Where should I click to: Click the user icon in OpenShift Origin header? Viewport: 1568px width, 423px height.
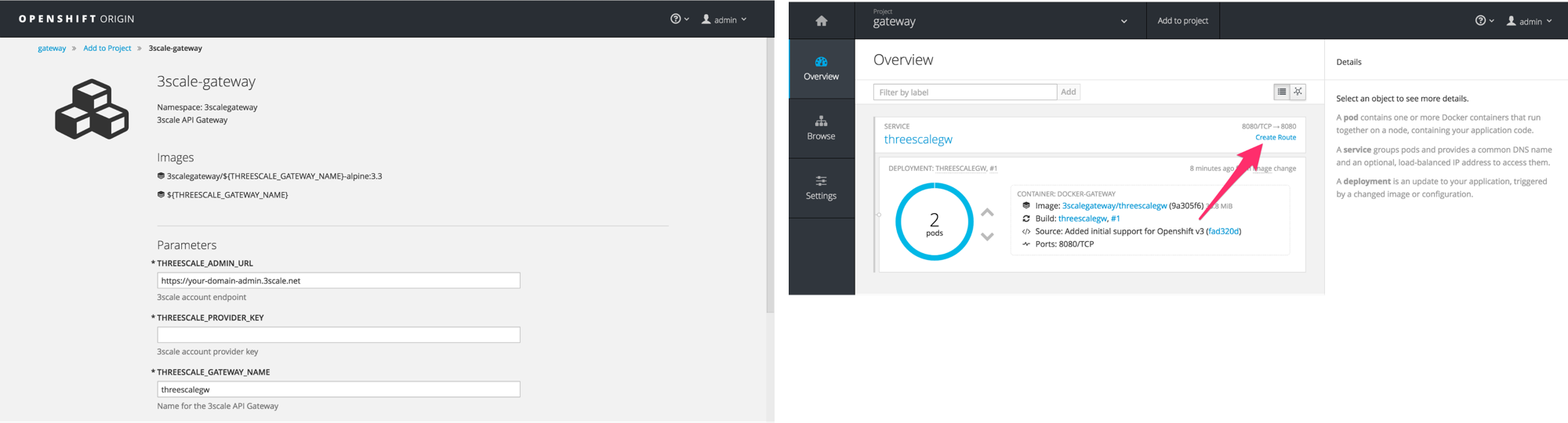tap(706, 19)
